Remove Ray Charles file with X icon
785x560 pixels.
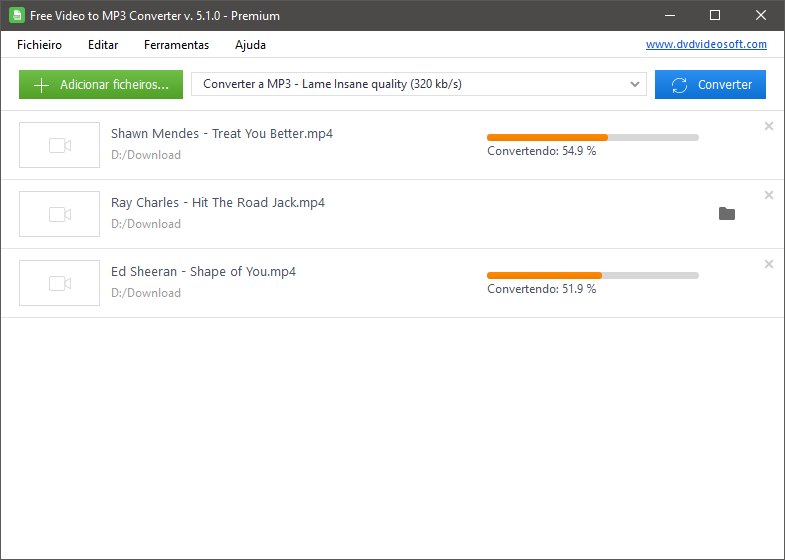pos(768,195)
